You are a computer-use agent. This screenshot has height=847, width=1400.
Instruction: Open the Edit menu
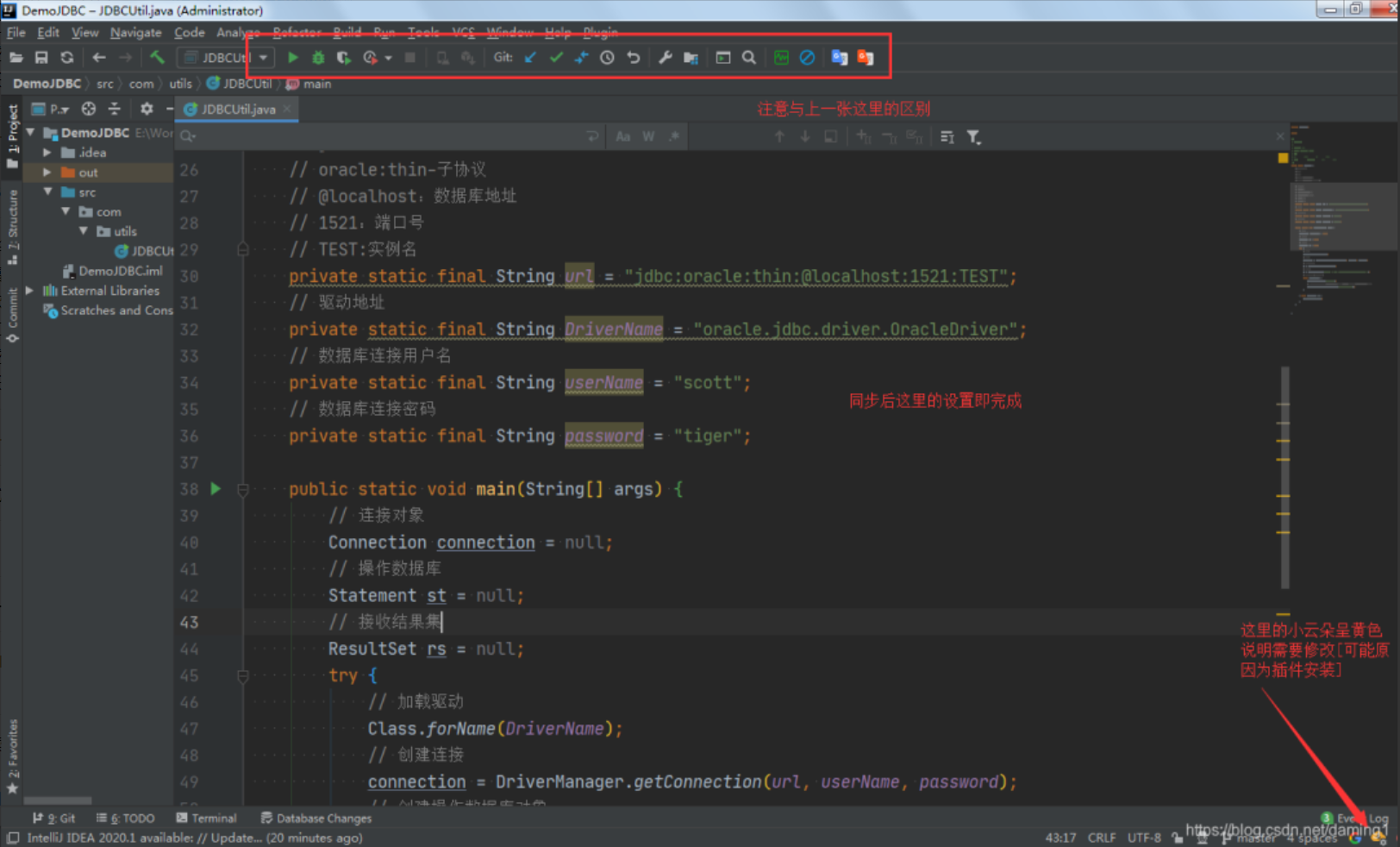pos(48,33)
